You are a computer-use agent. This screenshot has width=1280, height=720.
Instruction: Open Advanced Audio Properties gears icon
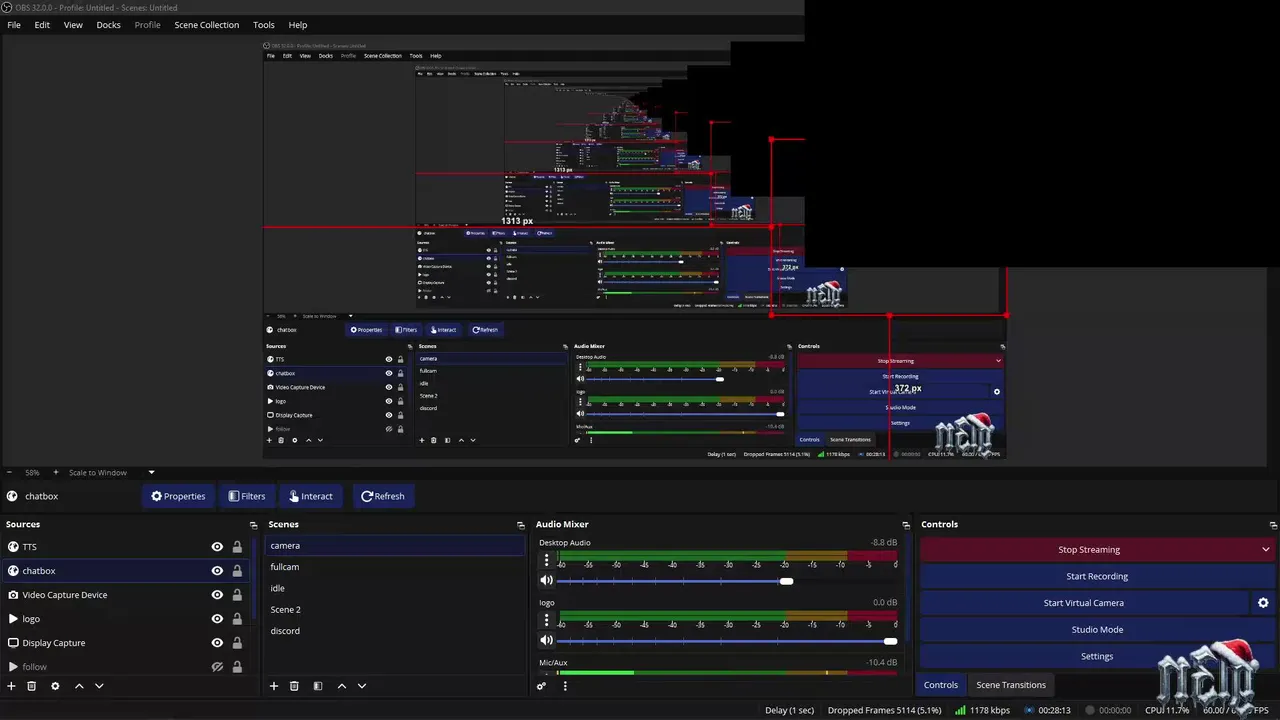[x=542, y=686]
